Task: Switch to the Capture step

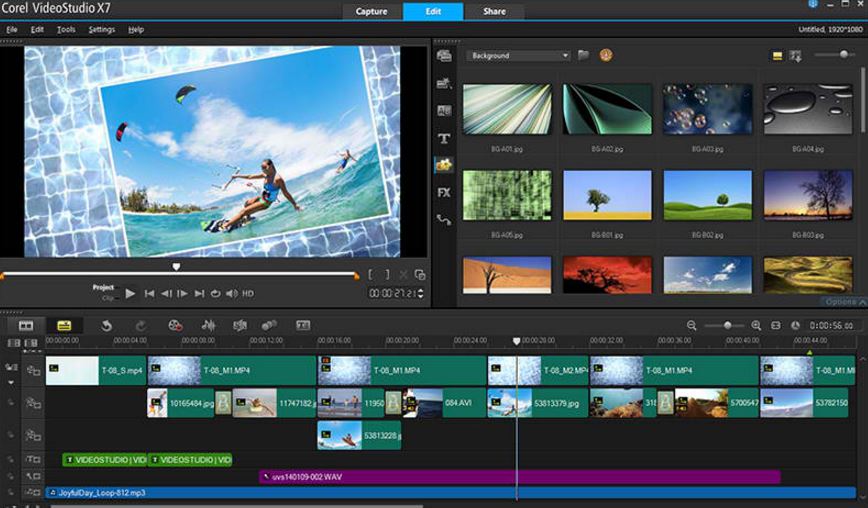Action: pos(372,11)
